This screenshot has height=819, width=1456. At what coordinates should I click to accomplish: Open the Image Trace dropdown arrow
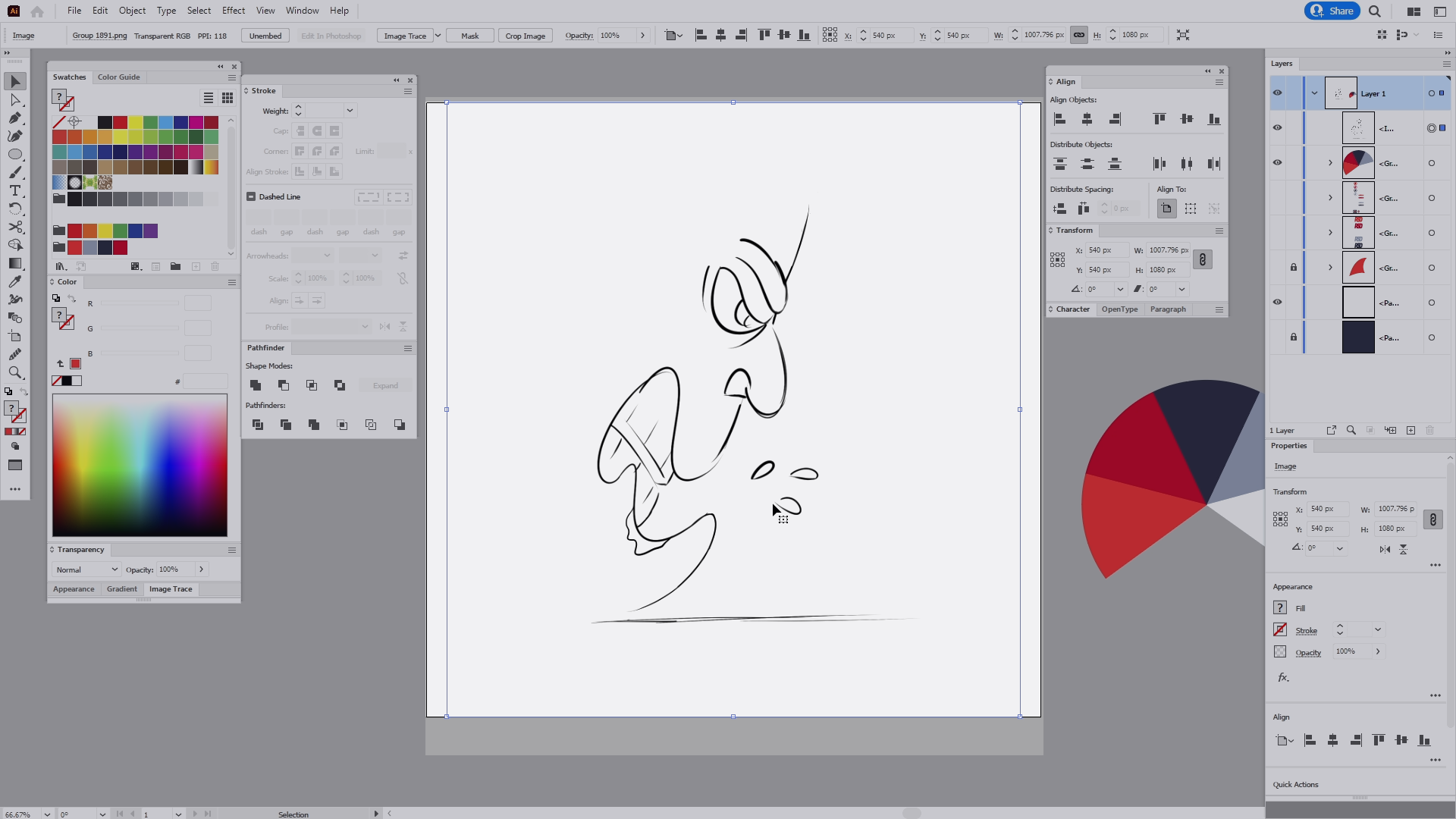tap(438, 36)
